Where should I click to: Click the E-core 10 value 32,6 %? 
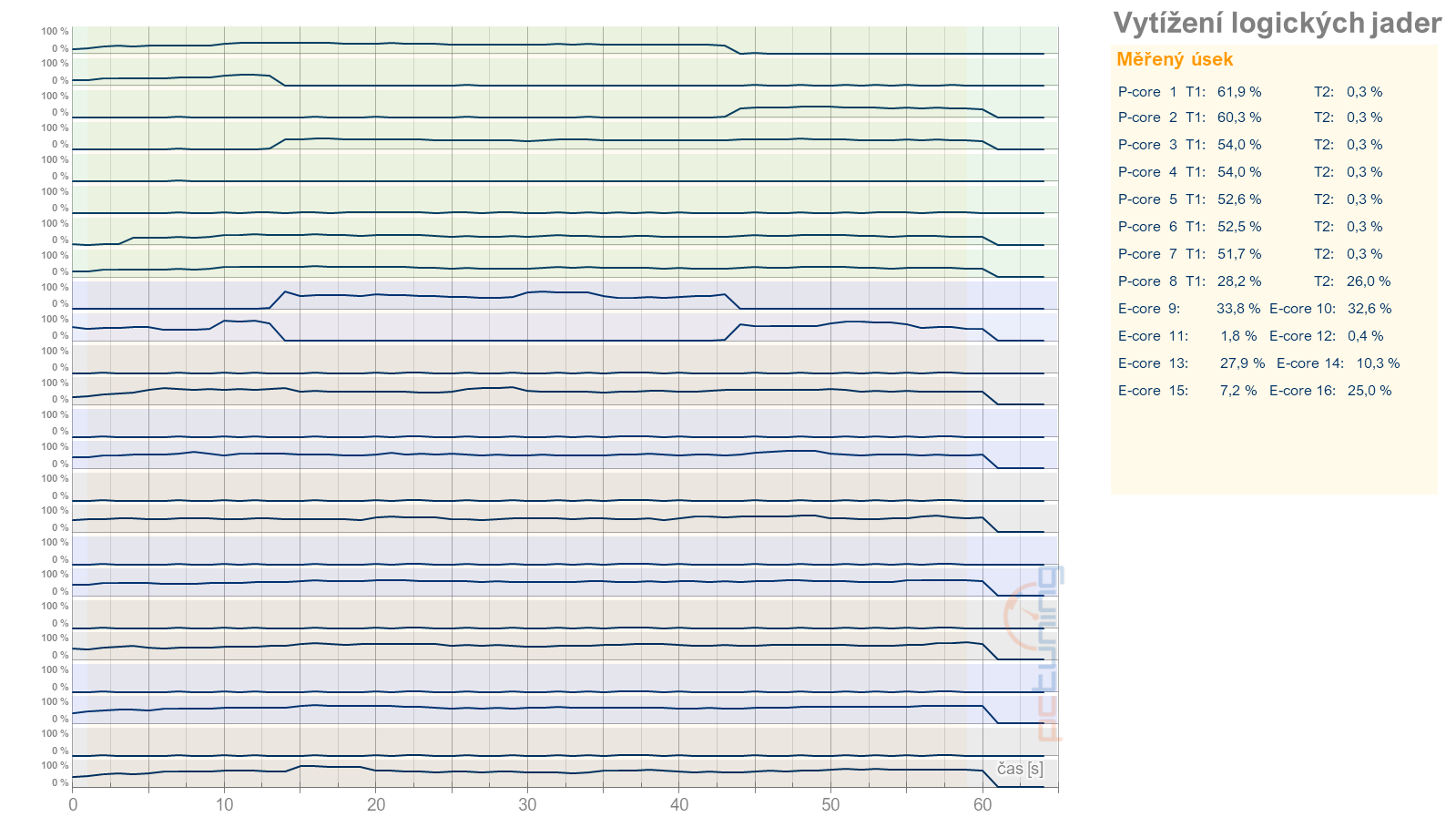[1369, 309]
